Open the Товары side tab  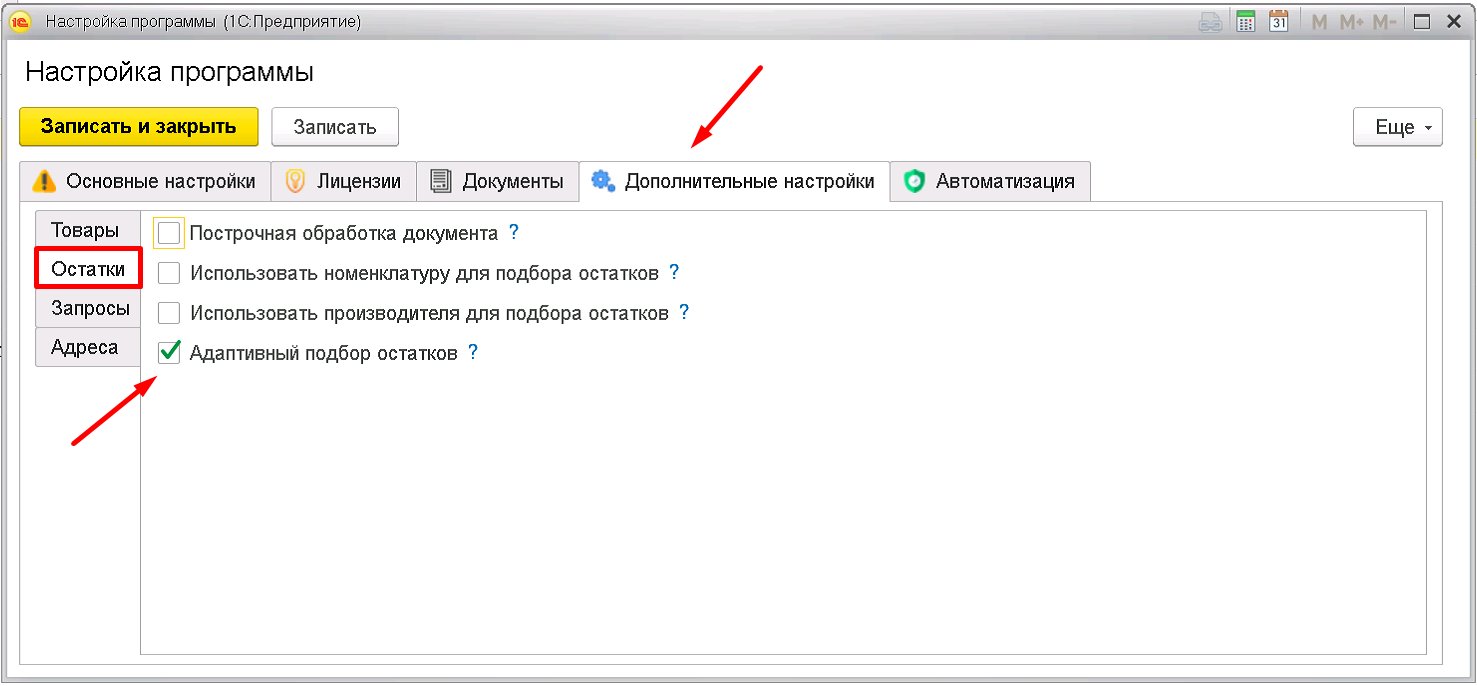(x=87, y=230)
